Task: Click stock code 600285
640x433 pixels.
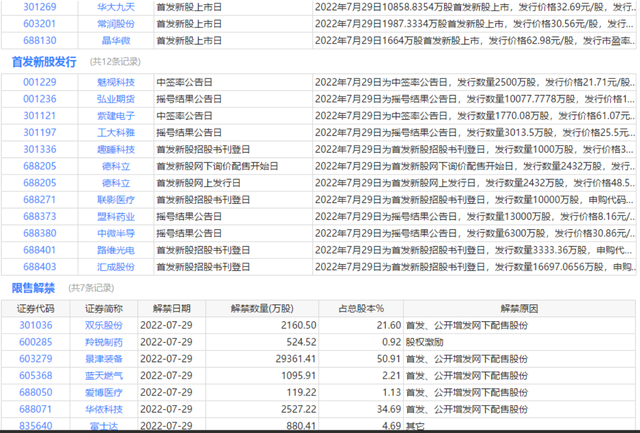Action: tap(36, 342)
